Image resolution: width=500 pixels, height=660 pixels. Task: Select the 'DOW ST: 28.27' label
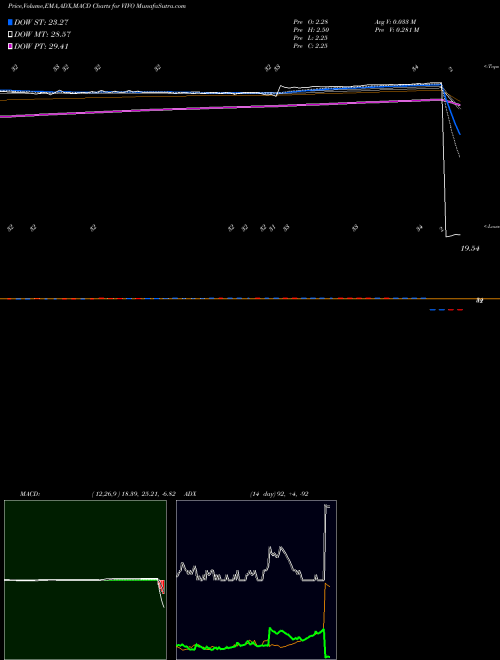41,22
